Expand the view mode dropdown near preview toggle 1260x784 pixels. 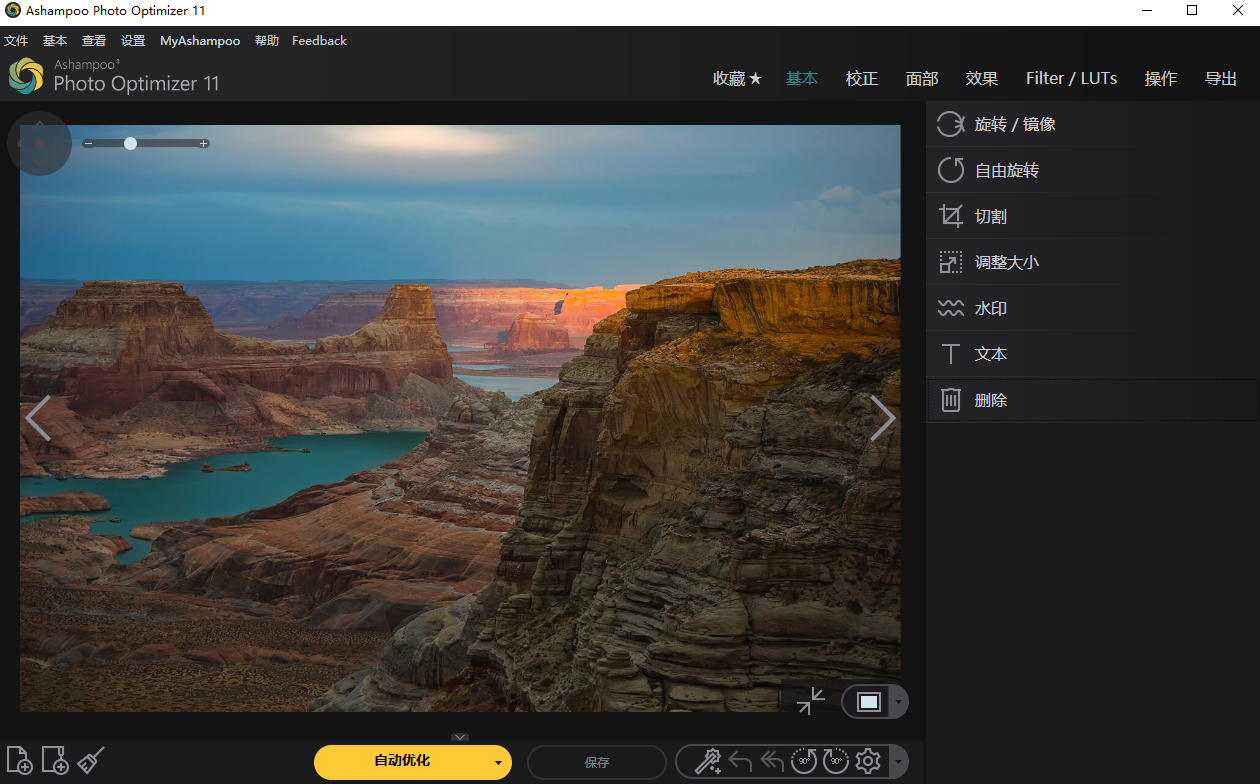tap(897, 701)
